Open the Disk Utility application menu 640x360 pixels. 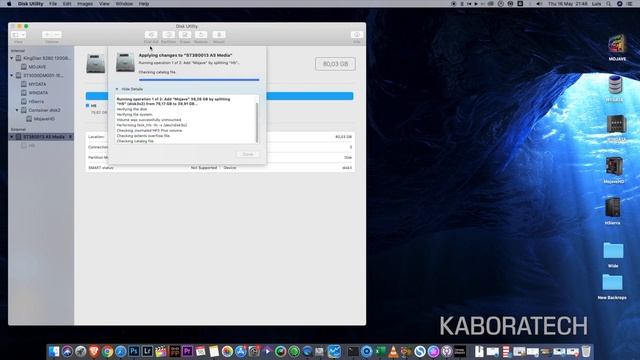pos(30,4)
